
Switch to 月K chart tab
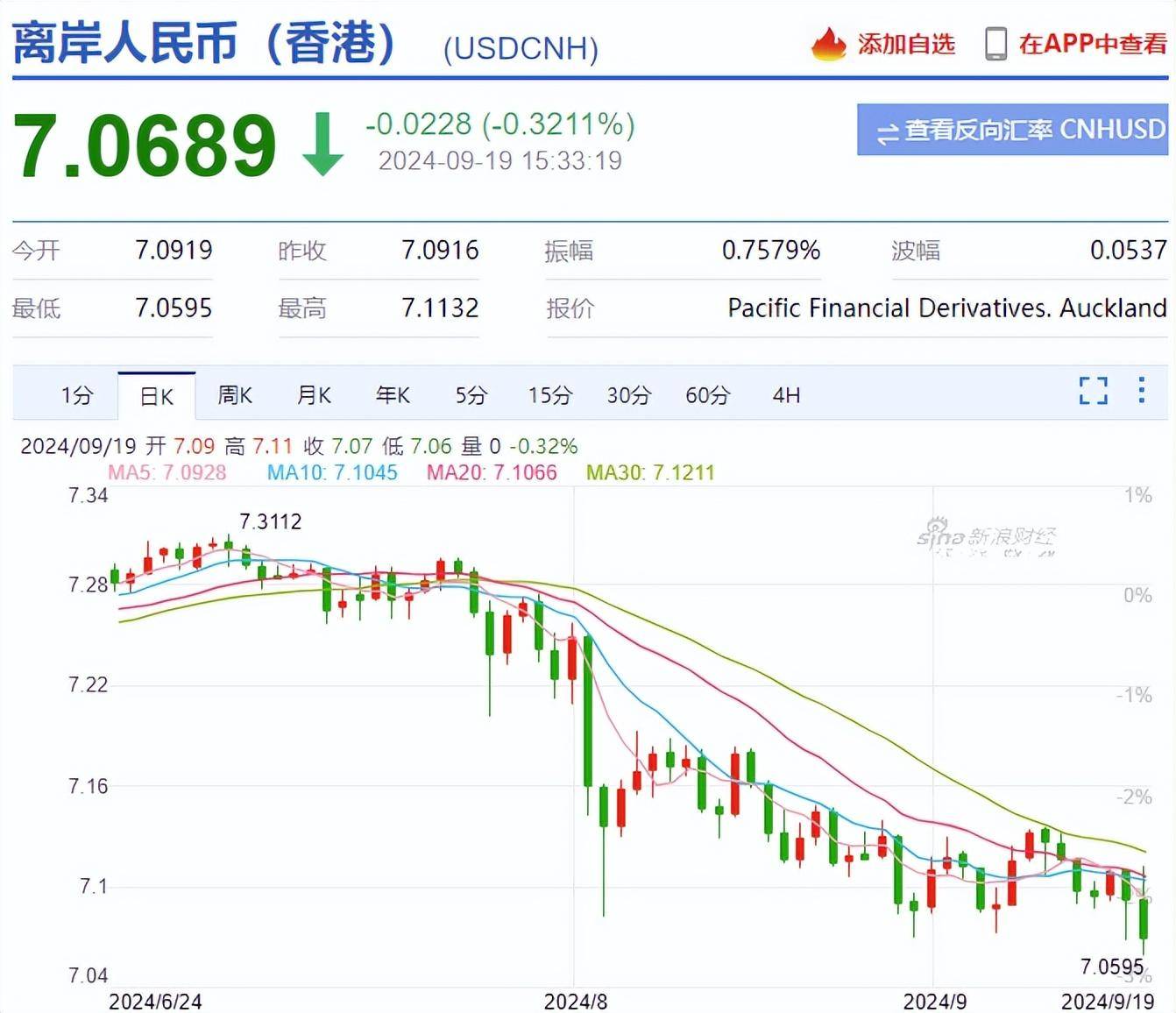coord(314,395)
